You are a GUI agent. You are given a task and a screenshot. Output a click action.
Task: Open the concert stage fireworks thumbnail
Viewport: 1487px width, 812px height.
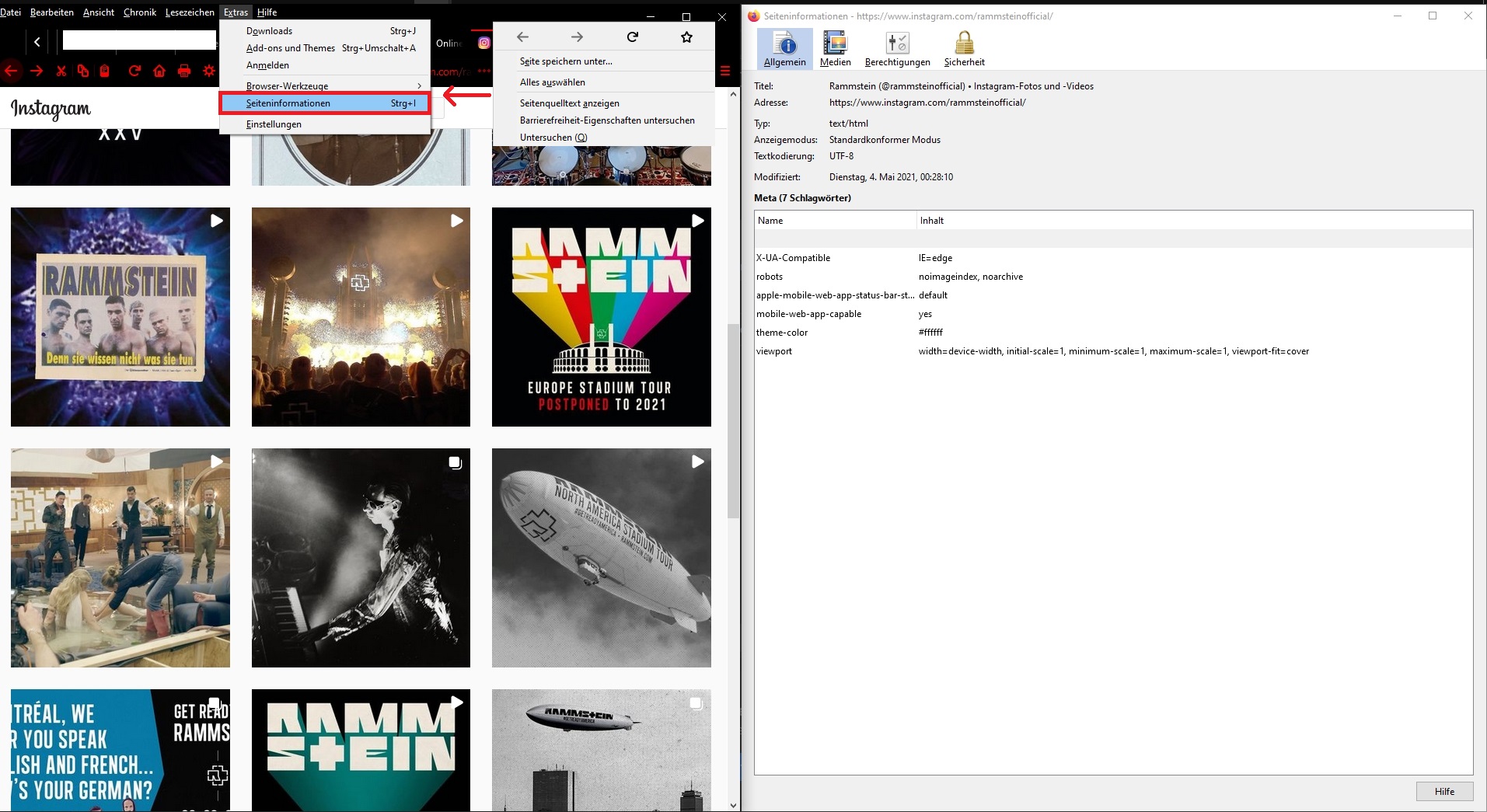tap(361, 317)
